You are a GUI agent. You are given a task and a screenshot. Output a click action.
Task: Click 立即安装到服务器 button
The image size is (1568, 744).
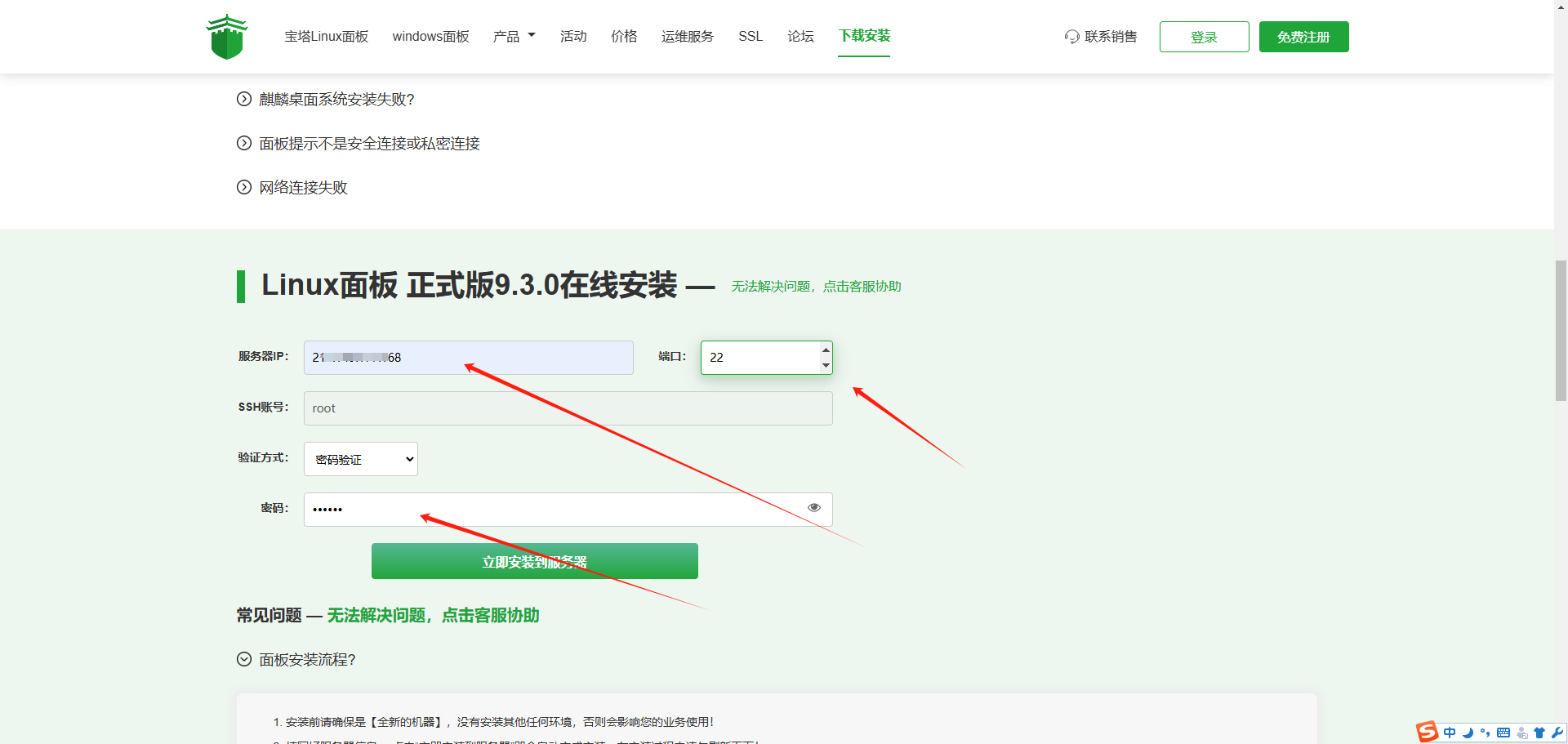click(535, 561)
